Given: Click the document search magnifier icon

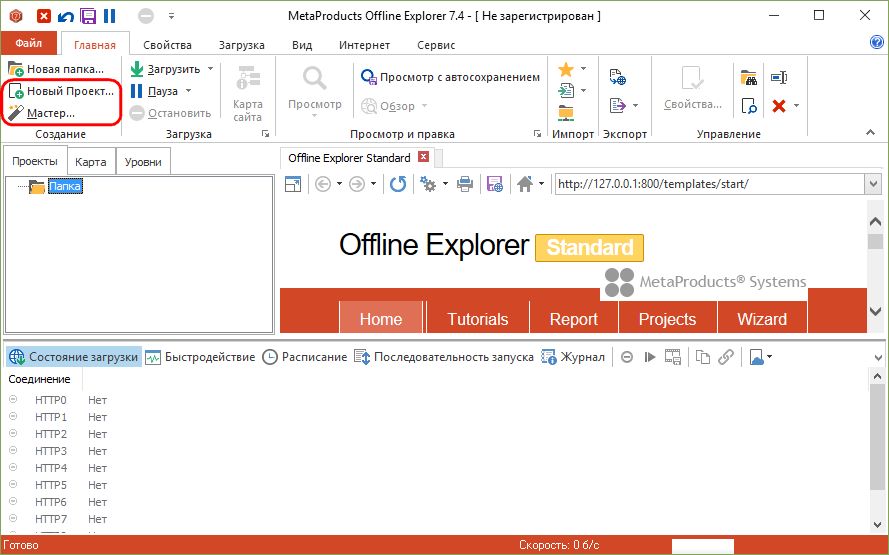Looking at the screenshot, I should click(x=749, y=105).
